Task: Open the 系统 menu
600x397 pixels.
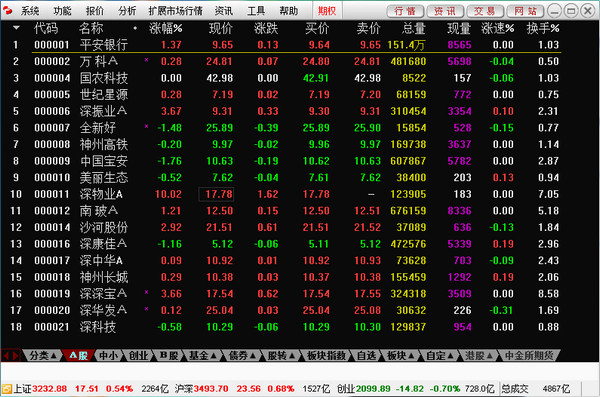Action: [x=30, y=11]
